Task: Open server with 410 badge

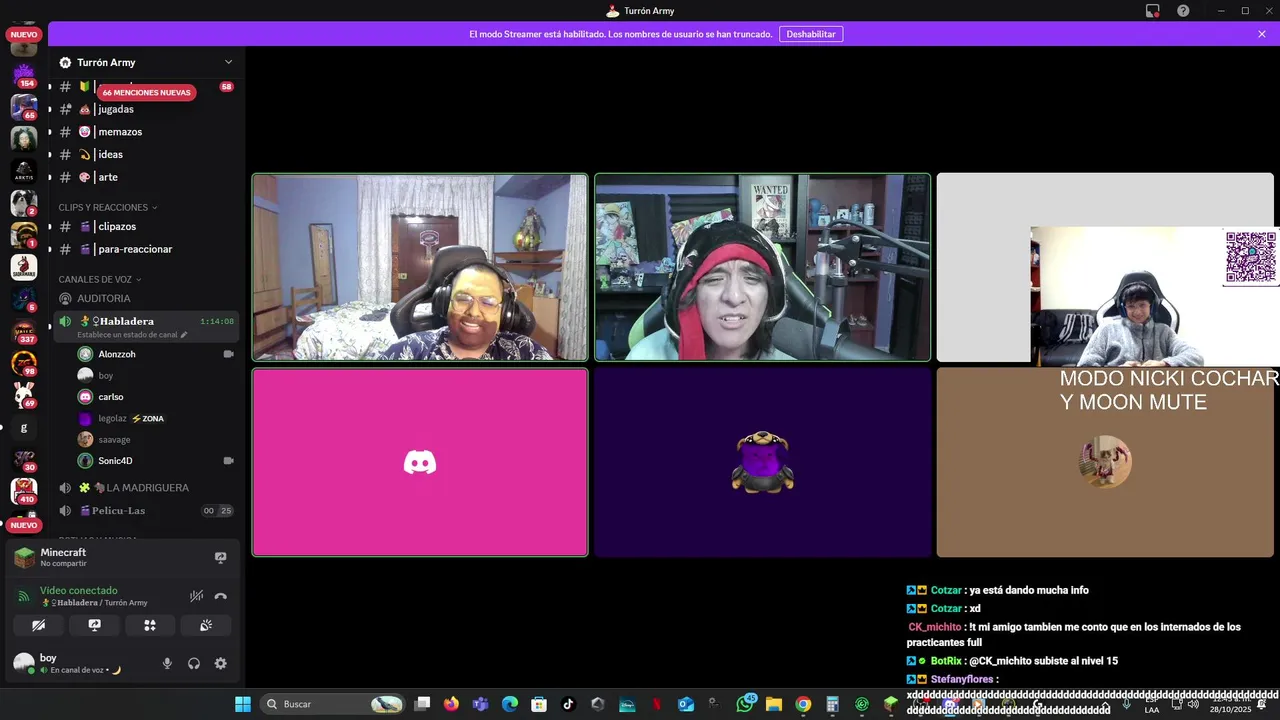Action: [24, 491]
